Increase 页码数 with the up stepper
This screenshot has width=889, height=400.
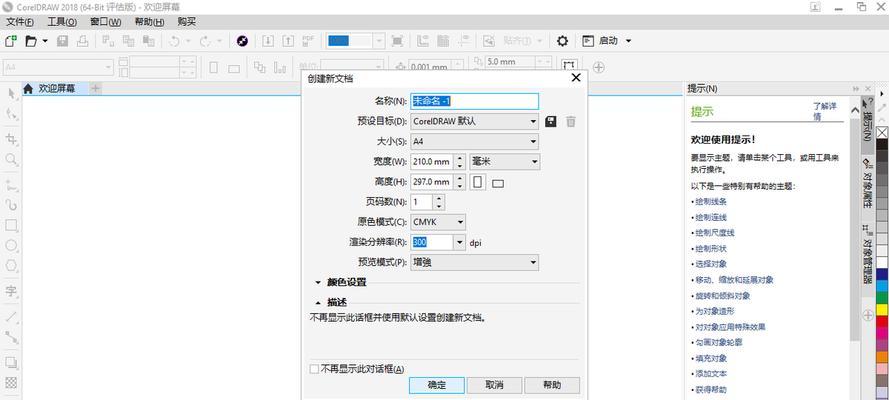440,198
